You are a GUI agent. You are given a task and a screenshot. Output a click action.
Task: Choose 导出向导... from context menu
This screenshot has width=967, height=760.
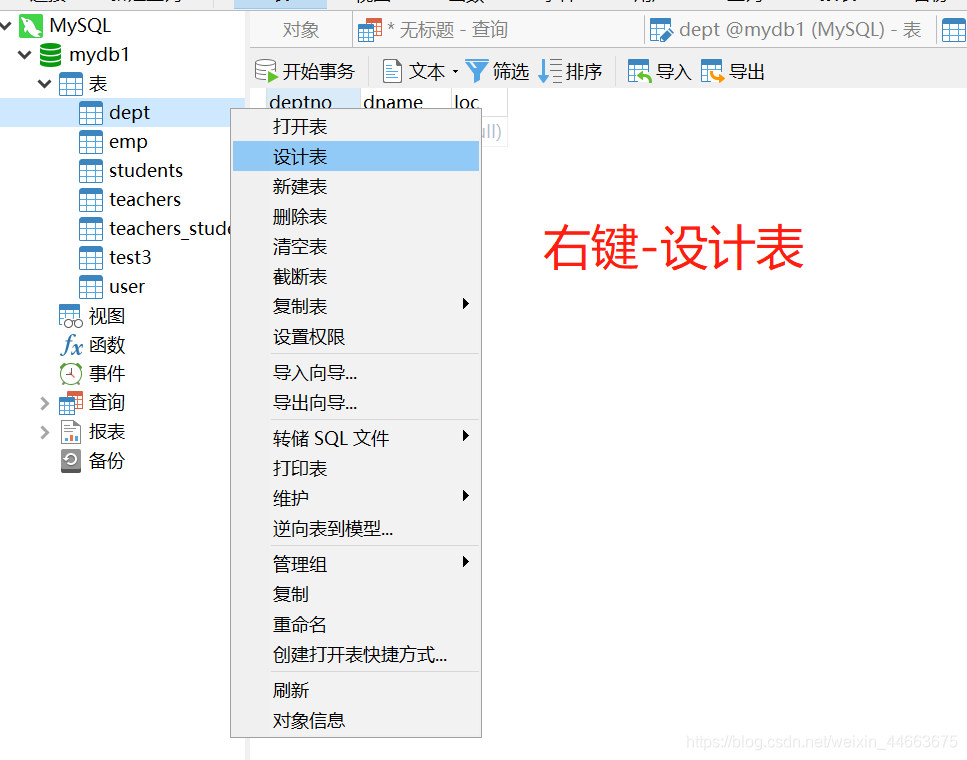click(x=356, y=403)
